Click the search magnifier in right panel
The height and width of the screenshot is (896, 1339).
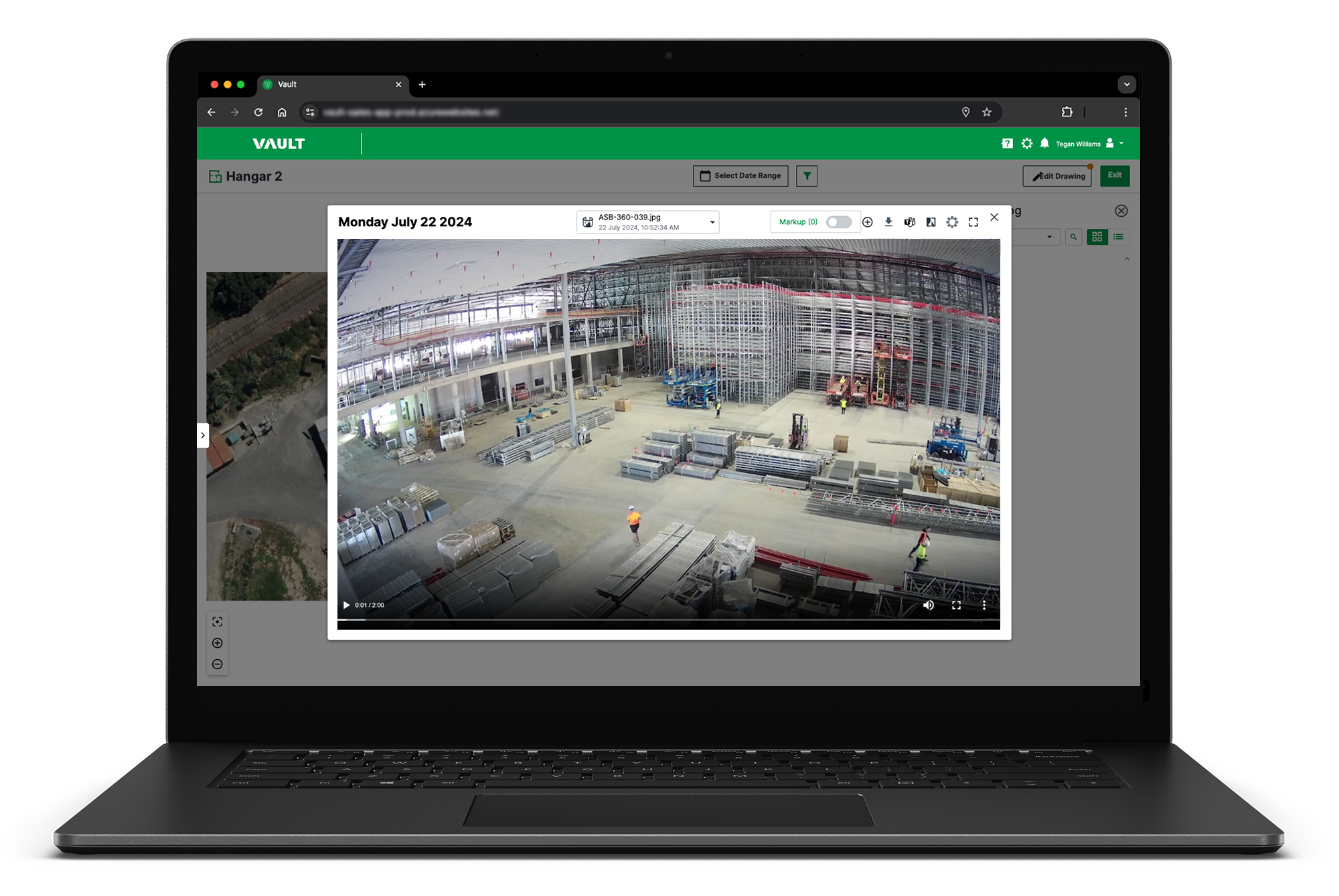point(1074,237)
